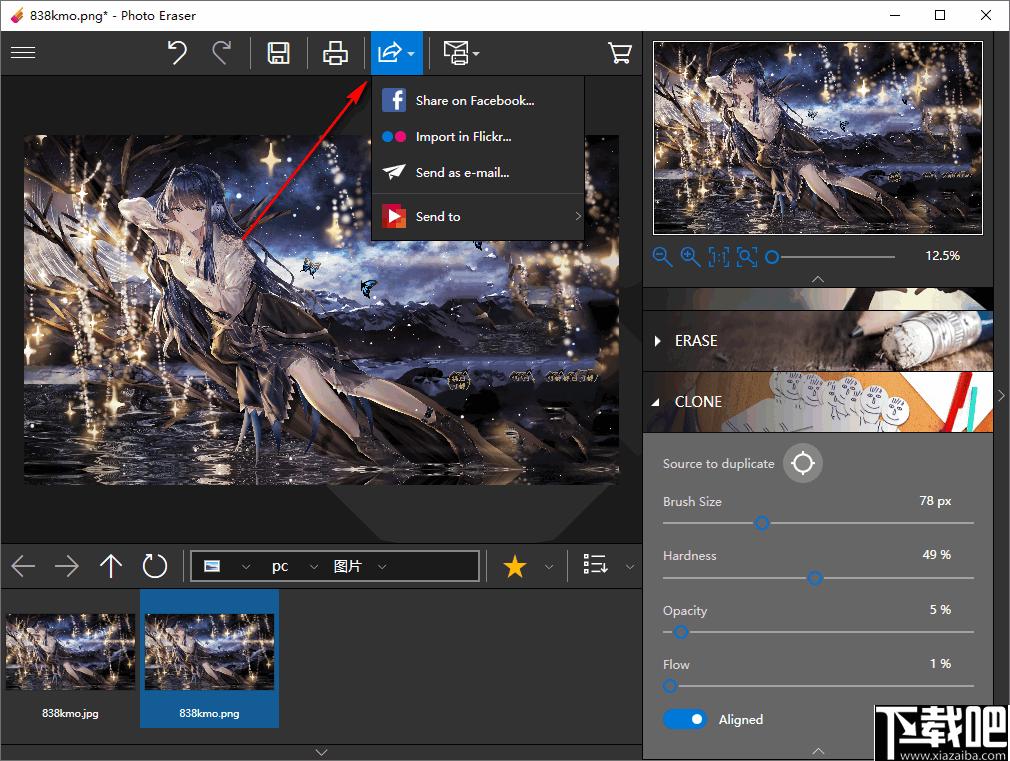Maximize the Photo Eraser window
Image resolution: width=1010 pixels, height=761 pixels.
(x=940, y=15)
